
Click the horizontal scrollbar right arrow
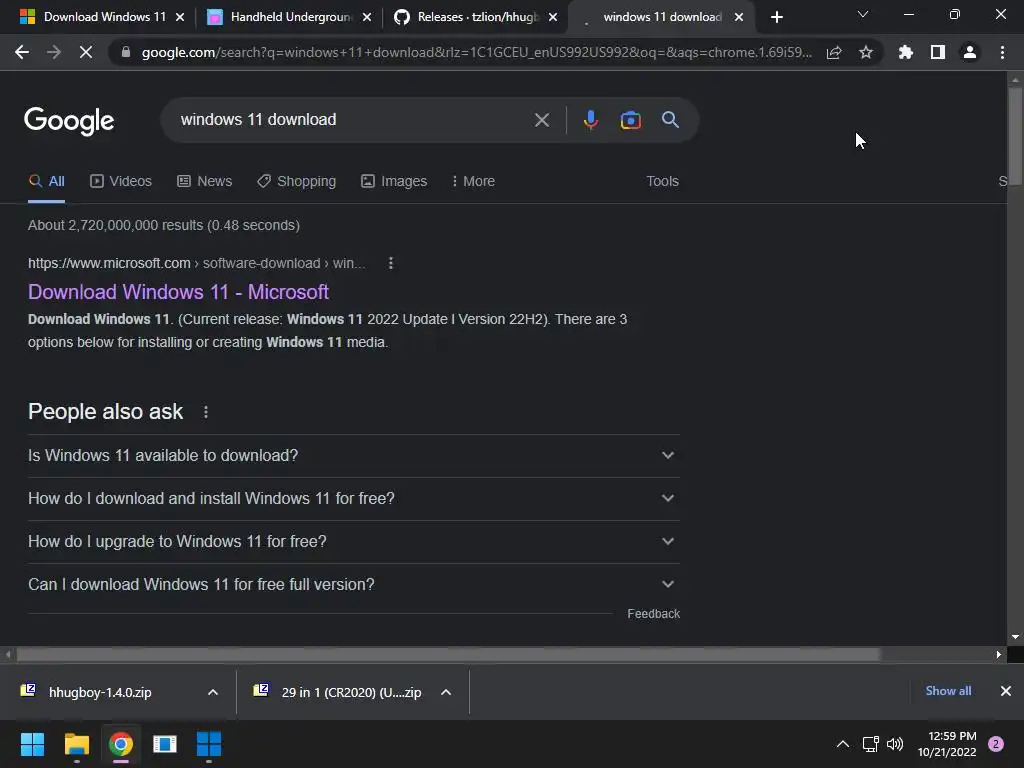click(x=999, y=654)
